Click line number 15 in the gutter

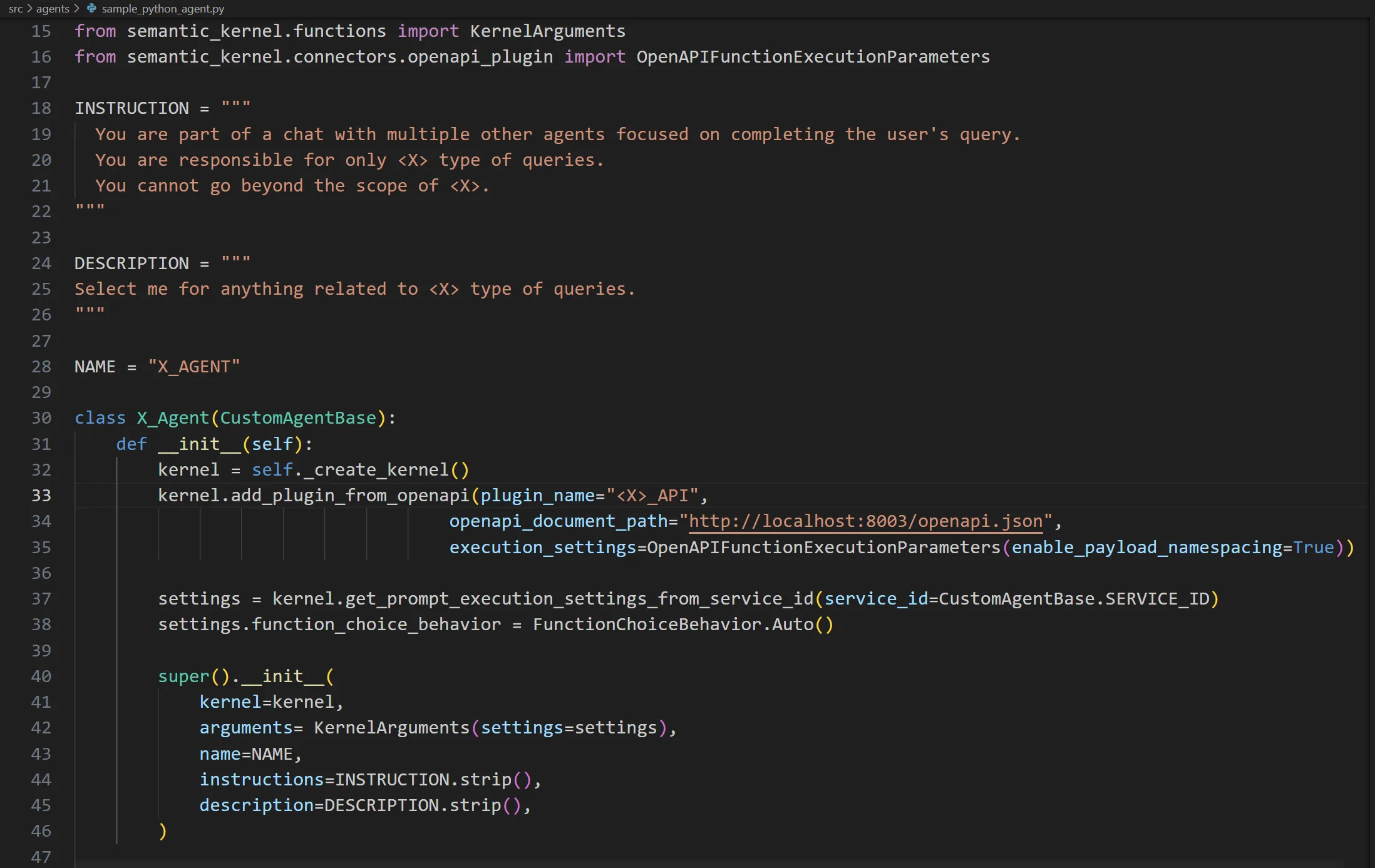(41, 31)
